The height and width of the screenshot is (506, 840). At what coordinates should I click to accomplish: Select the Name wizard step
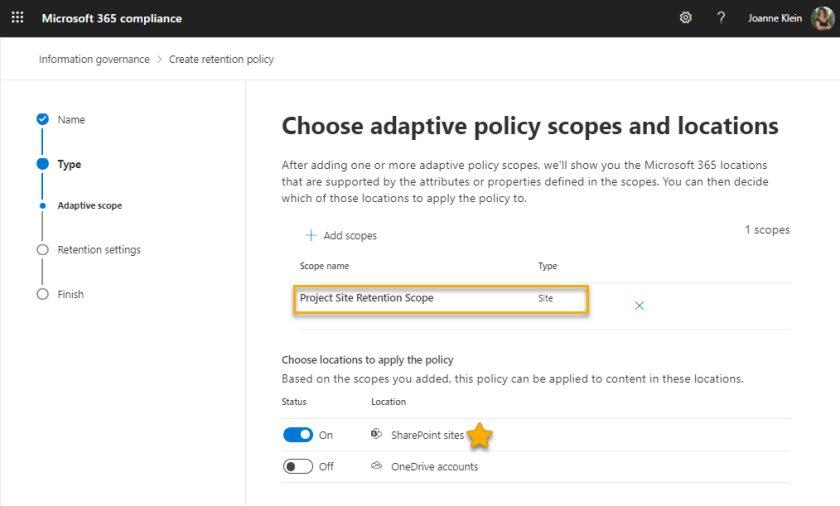point(71,119)
